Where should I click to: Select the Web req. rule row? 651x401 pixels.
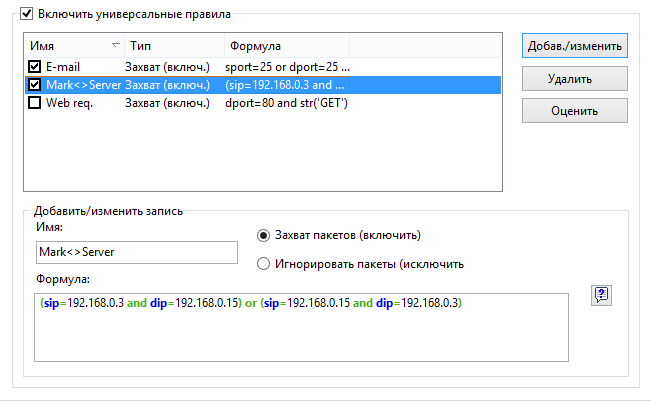[263, 103]
